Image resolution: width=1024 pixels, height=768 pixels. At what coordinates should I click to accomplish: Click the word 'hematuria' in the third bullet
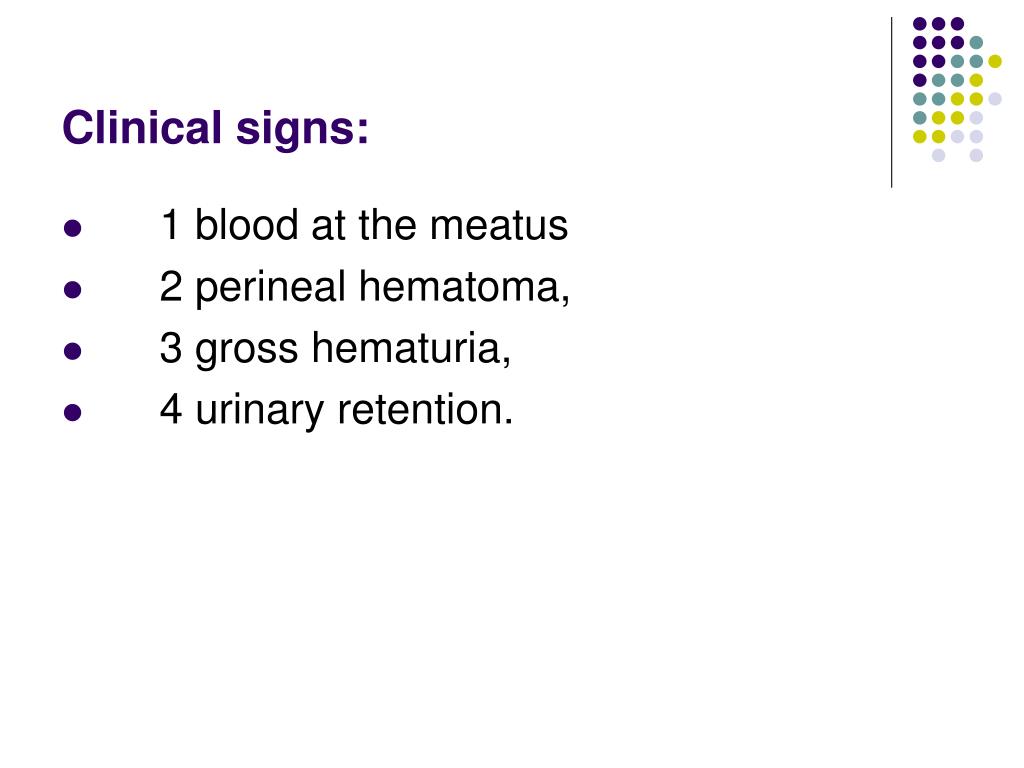[406, 348]
